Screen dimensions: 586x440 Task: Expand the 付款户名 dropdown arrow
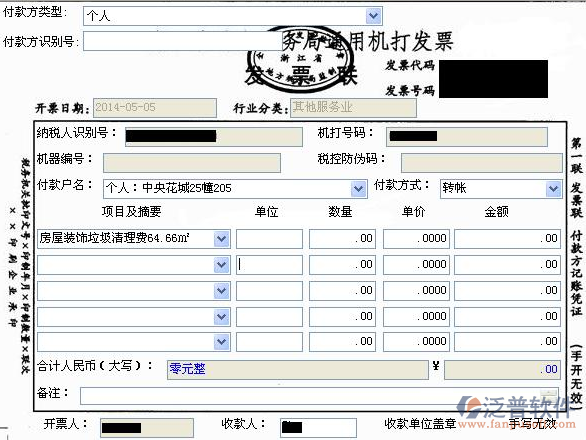click(x=358, y=188)
